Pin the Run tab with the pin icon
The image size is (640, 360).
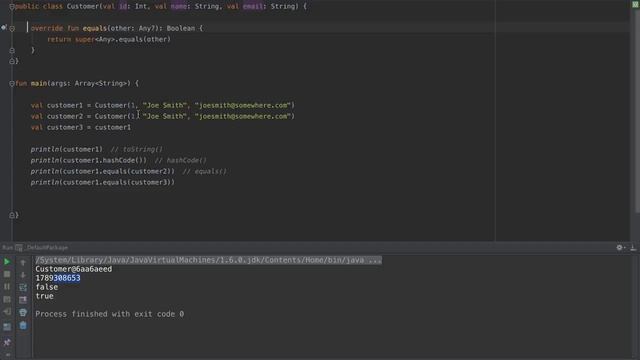coord(7,342)
